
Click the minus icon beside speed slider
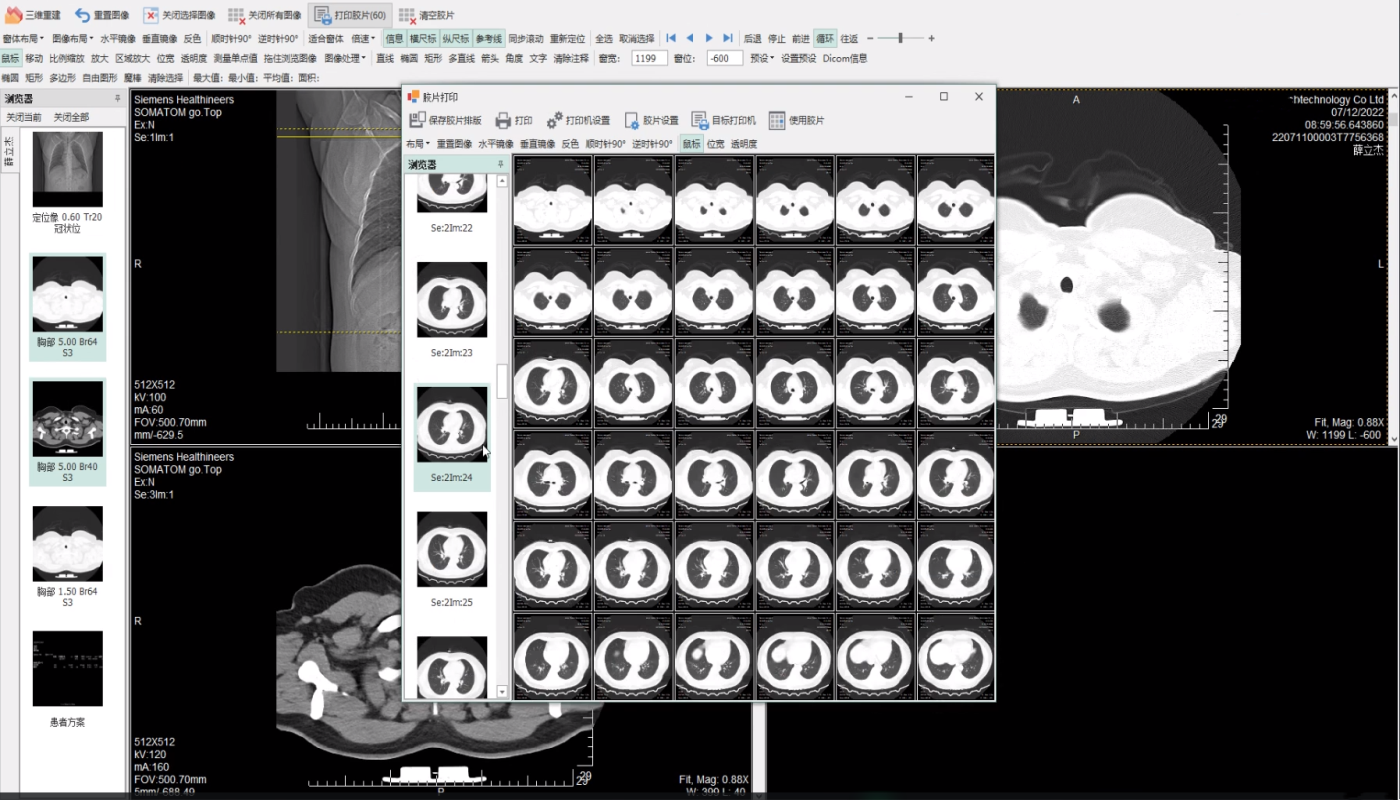pyautogui.click(x=870, y=38)
